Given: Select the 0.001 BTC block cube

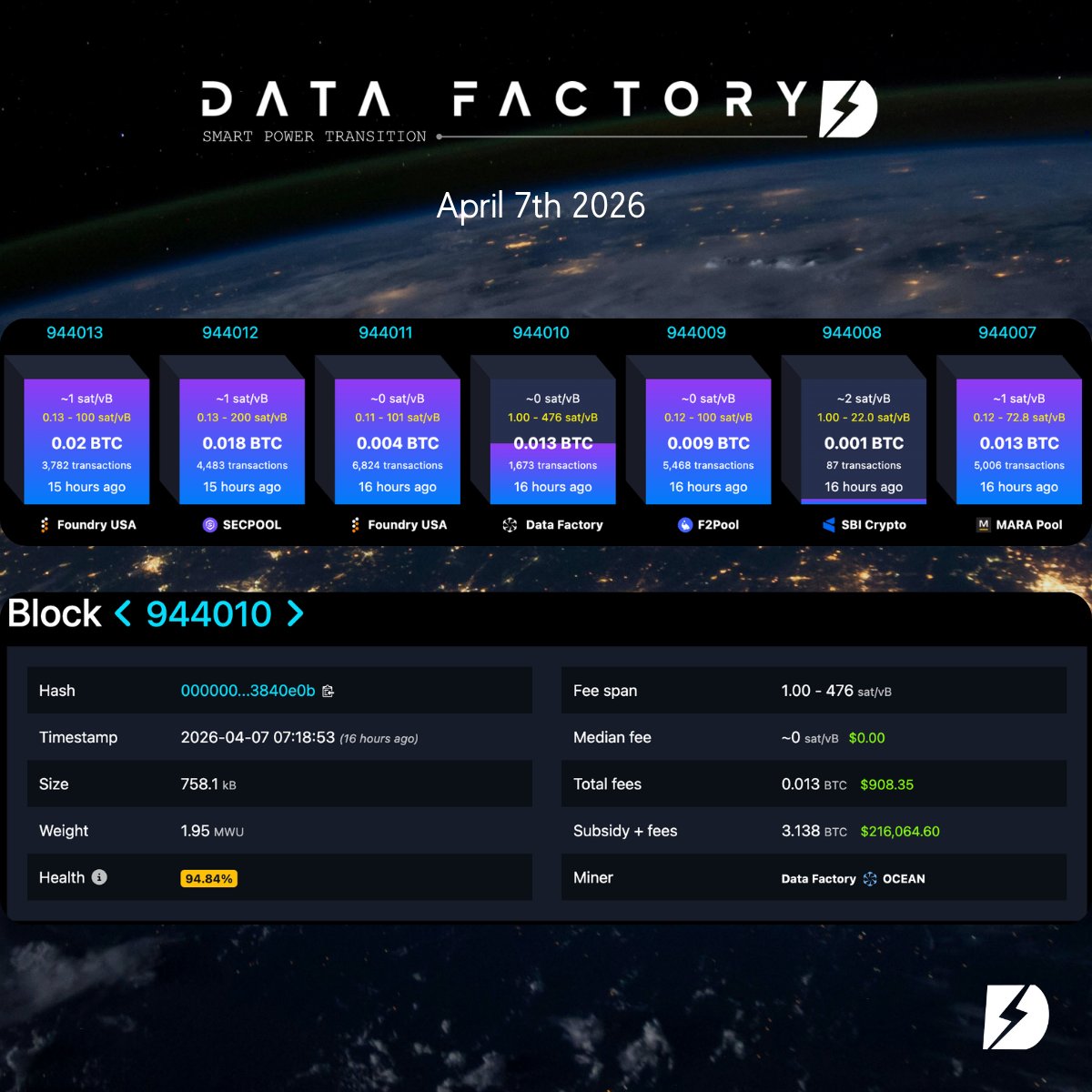Looking at the screenshot, I should click(x=864, y=442).
